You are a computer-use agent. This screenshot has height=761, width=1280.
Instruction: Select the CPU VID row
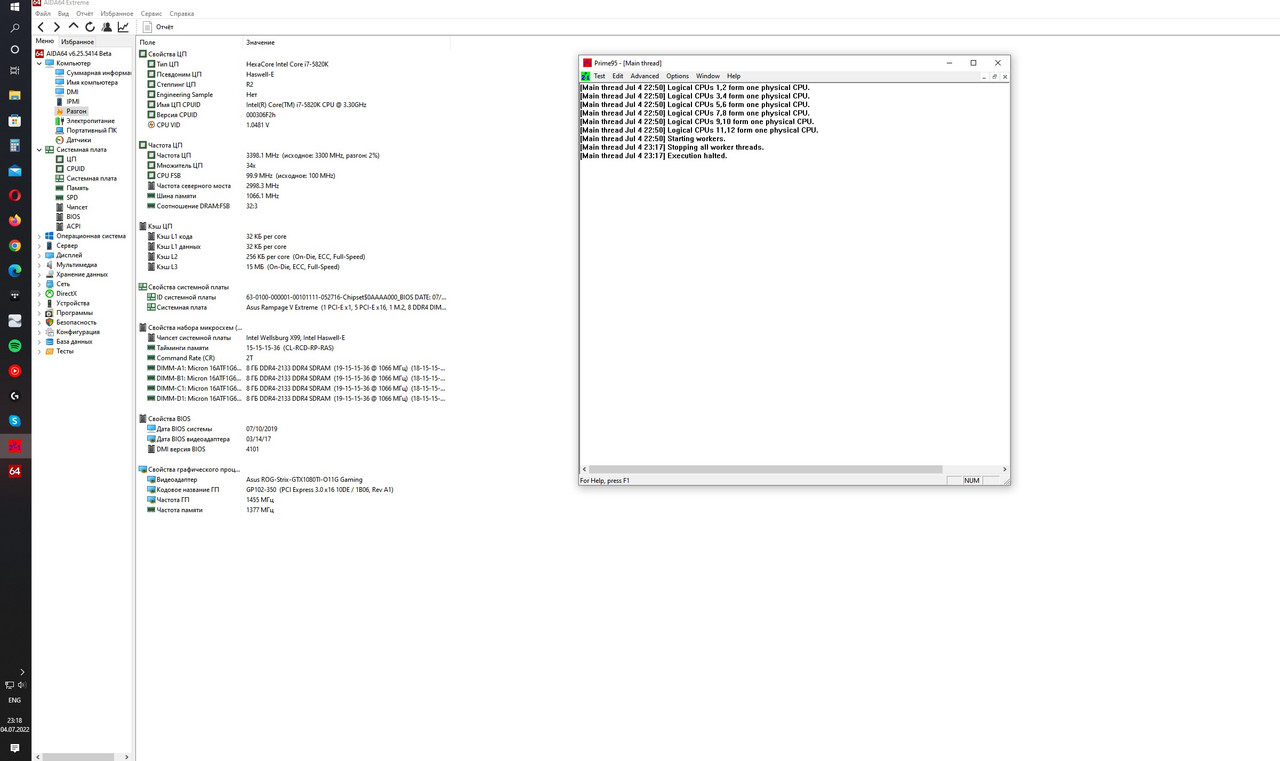293,125
